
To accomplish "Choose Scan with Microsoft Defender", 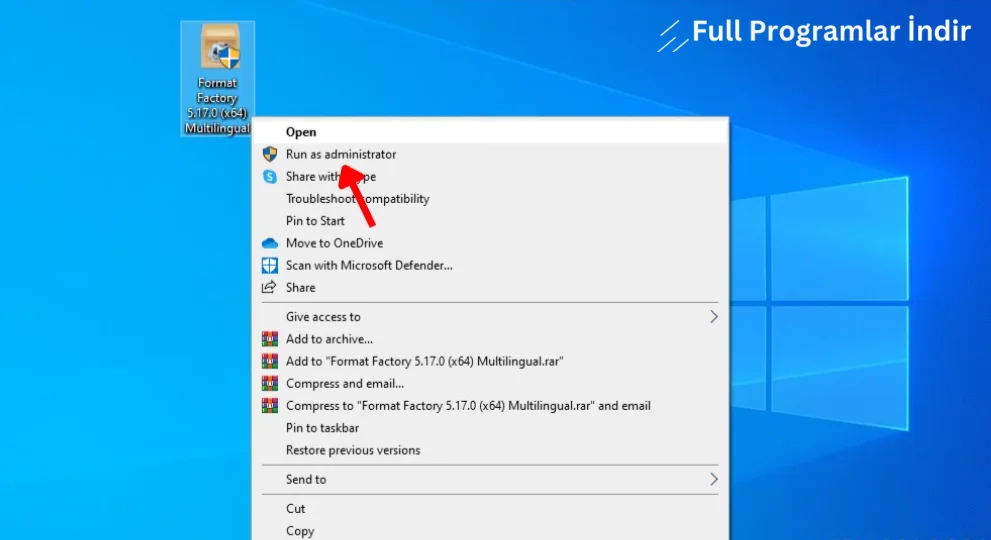I will (490, 265).
